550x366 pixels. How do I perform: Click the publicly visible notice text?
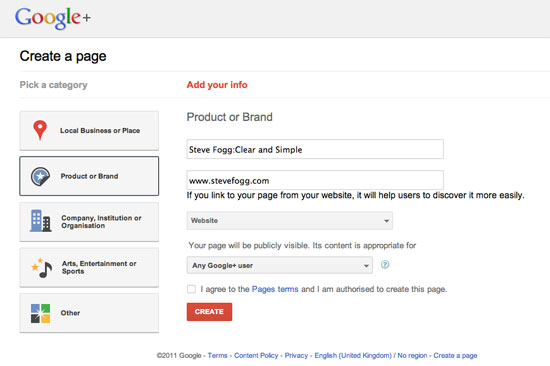coord(302,245)
